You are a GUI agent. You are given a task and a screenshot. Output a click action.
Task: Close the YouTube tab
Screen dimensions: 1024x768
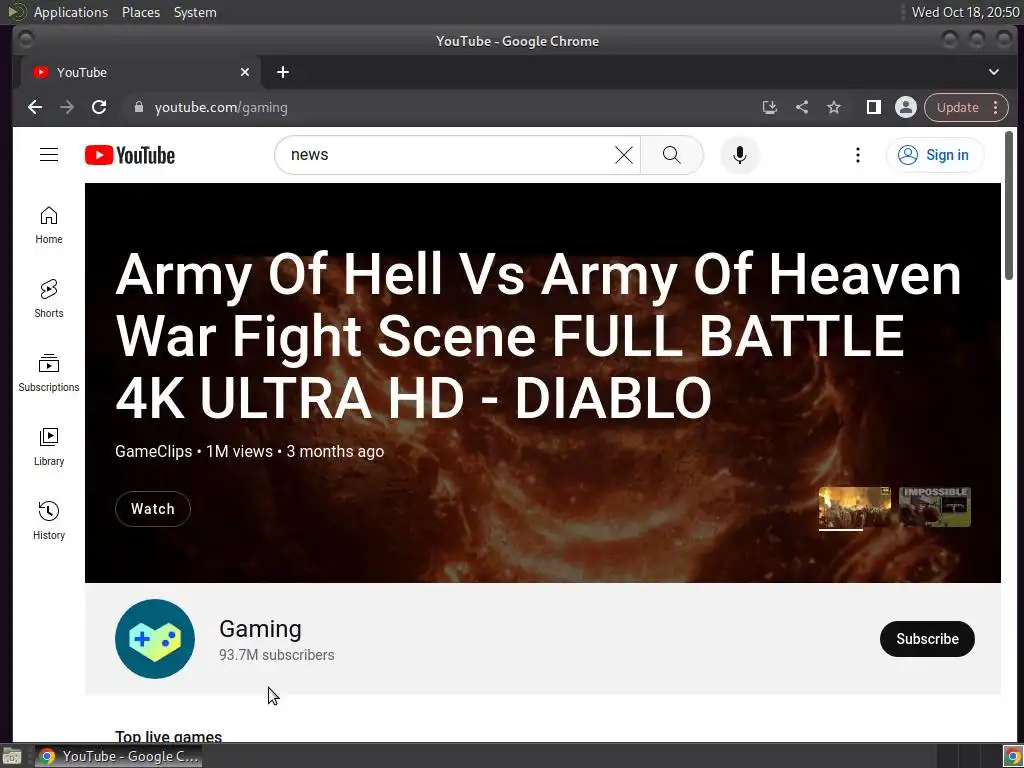point(245,72)
